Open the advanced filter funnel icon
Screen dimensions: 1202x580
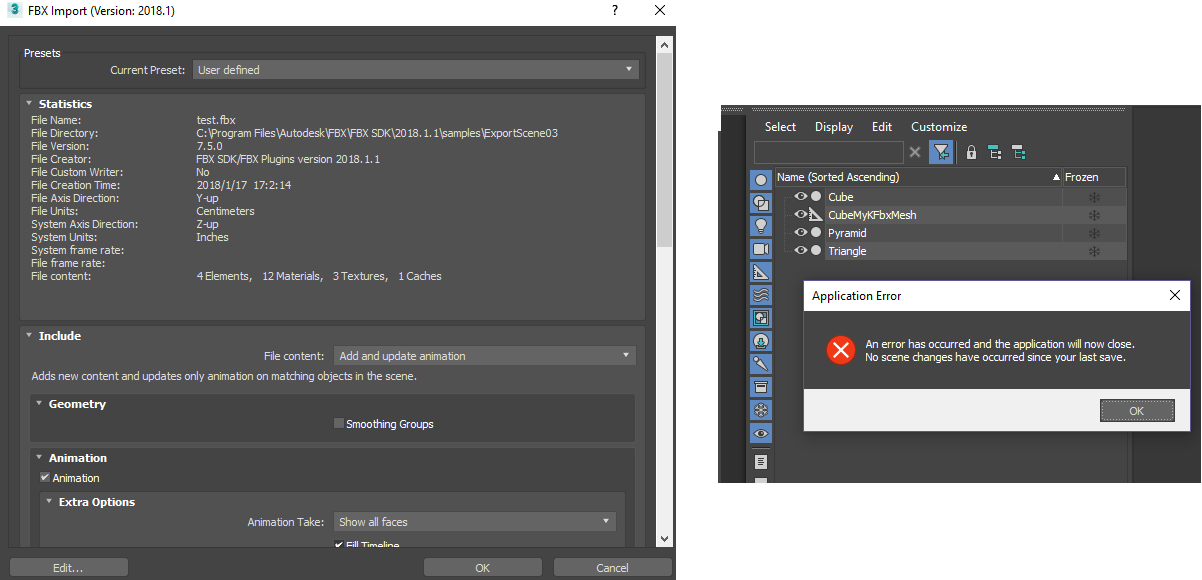pyautogui.click(x=941, y=152)
